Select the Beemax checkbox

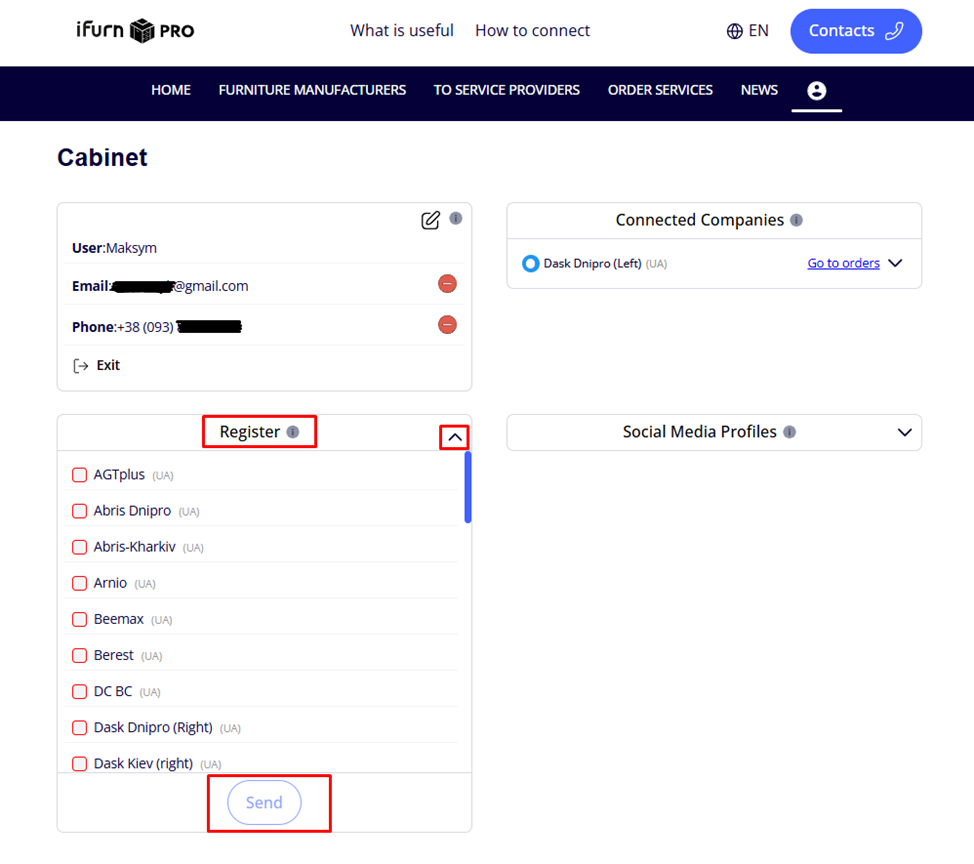click(x=80, y=619)
